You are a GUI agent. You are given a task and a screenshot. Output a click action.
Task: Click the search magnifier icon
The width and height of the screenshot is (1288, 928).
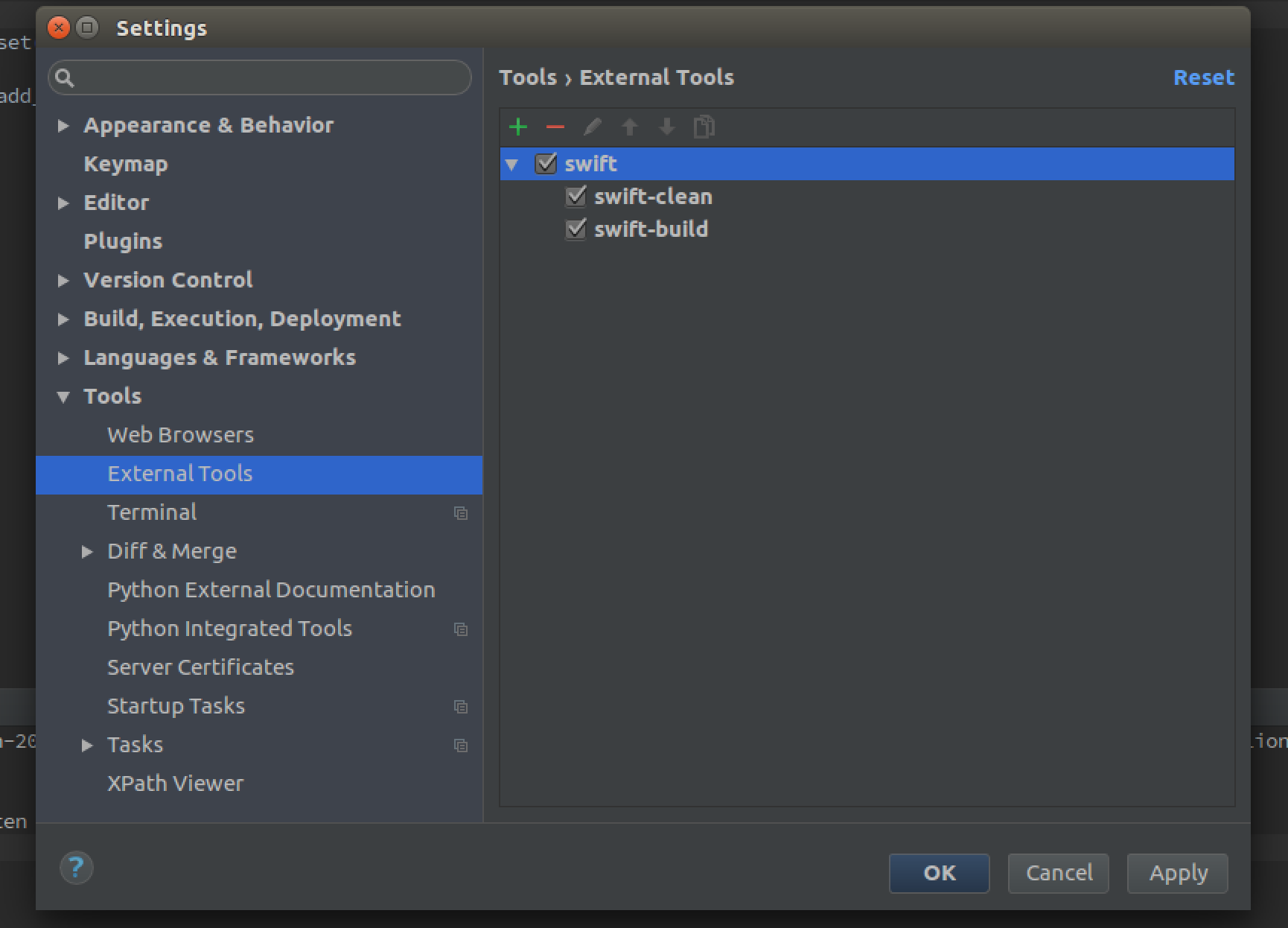(x=65, y=77)
